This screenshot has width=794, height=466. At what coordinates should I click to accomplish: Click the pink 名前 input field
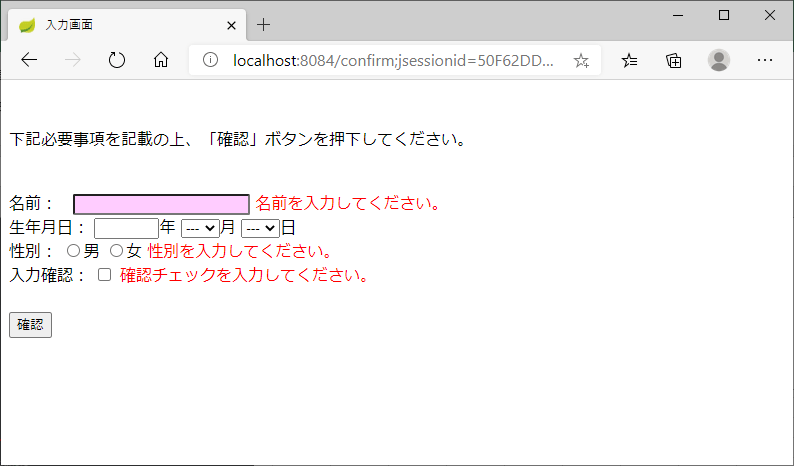point(162,204)
